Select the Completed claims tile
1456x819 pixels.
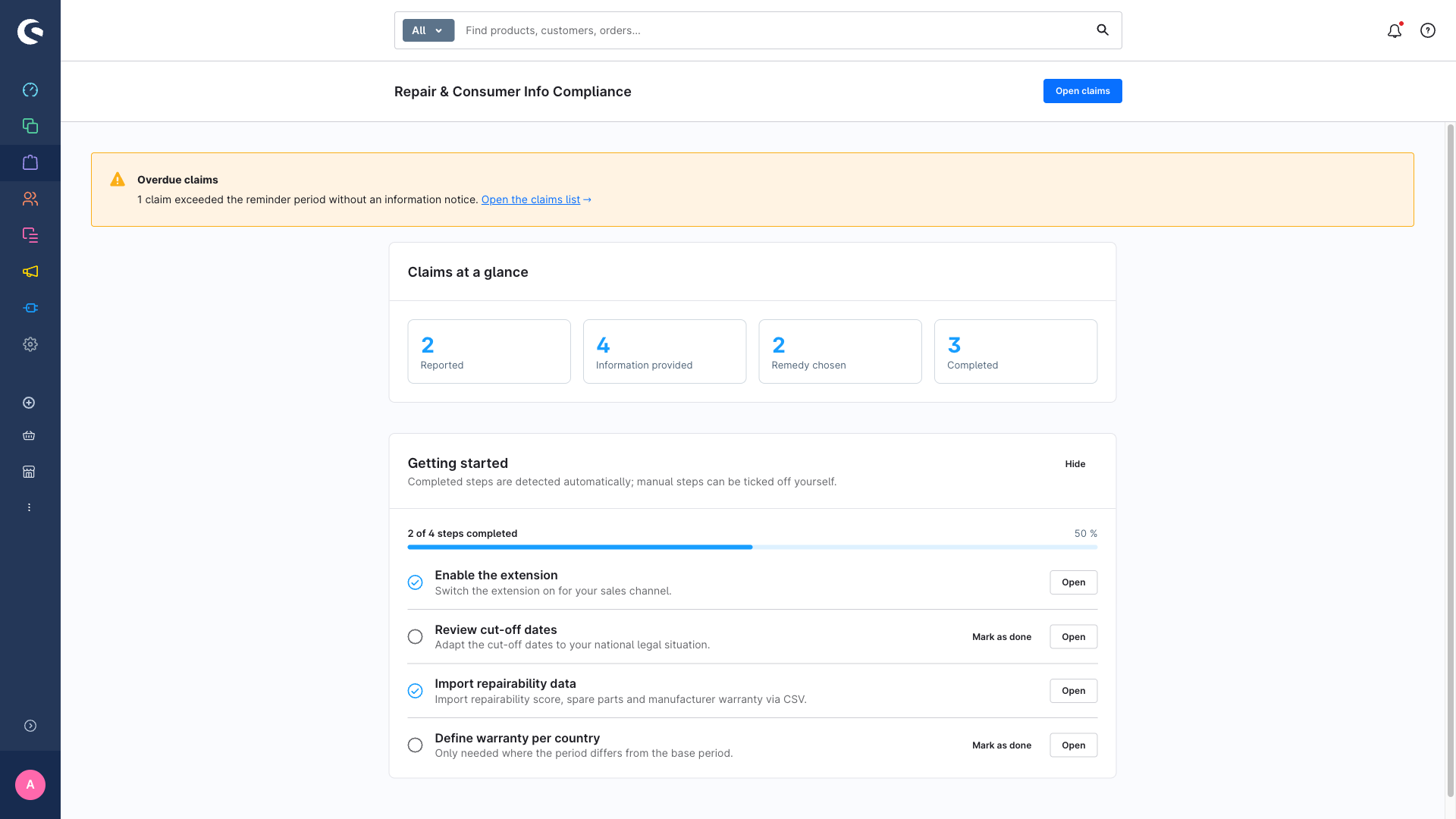click(1015, 351)
